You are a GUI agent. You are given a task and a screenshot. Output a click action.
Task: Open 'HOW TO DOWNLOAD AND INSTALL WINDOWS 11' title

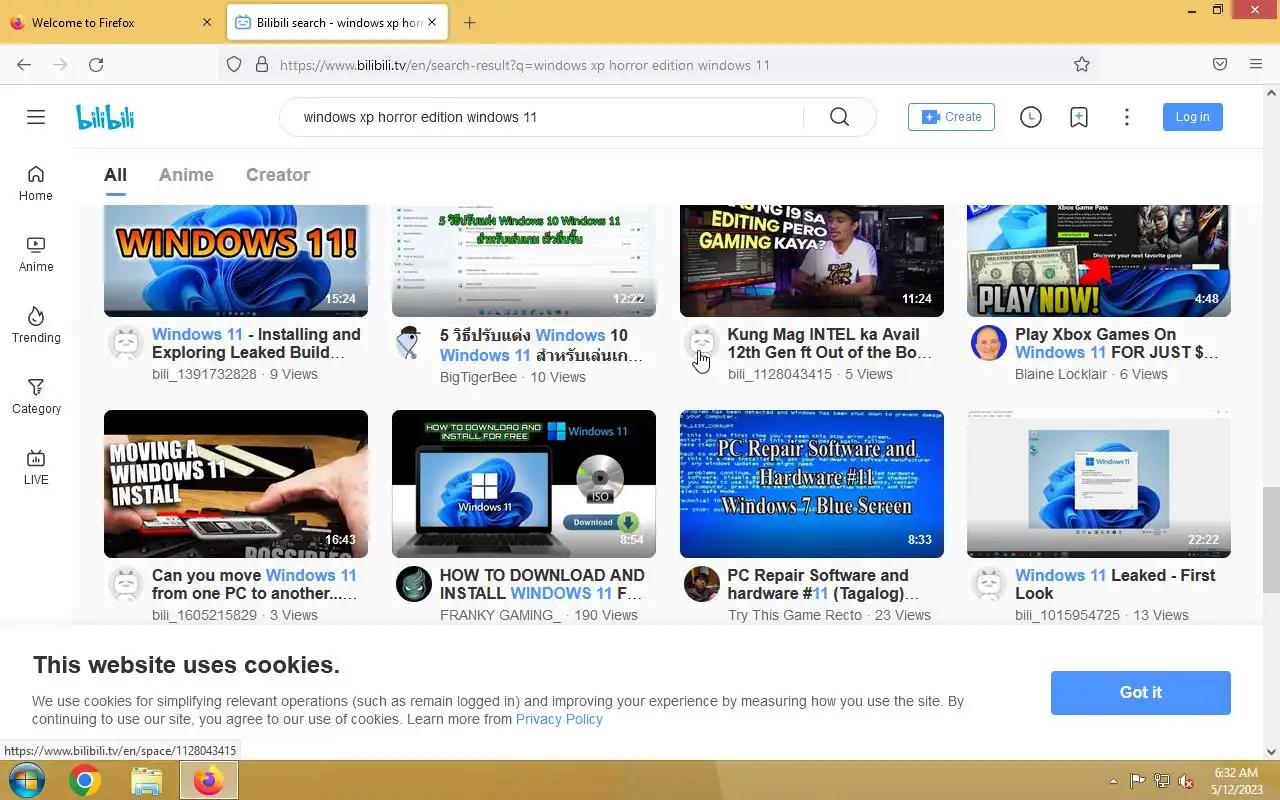tap(542, 584)
